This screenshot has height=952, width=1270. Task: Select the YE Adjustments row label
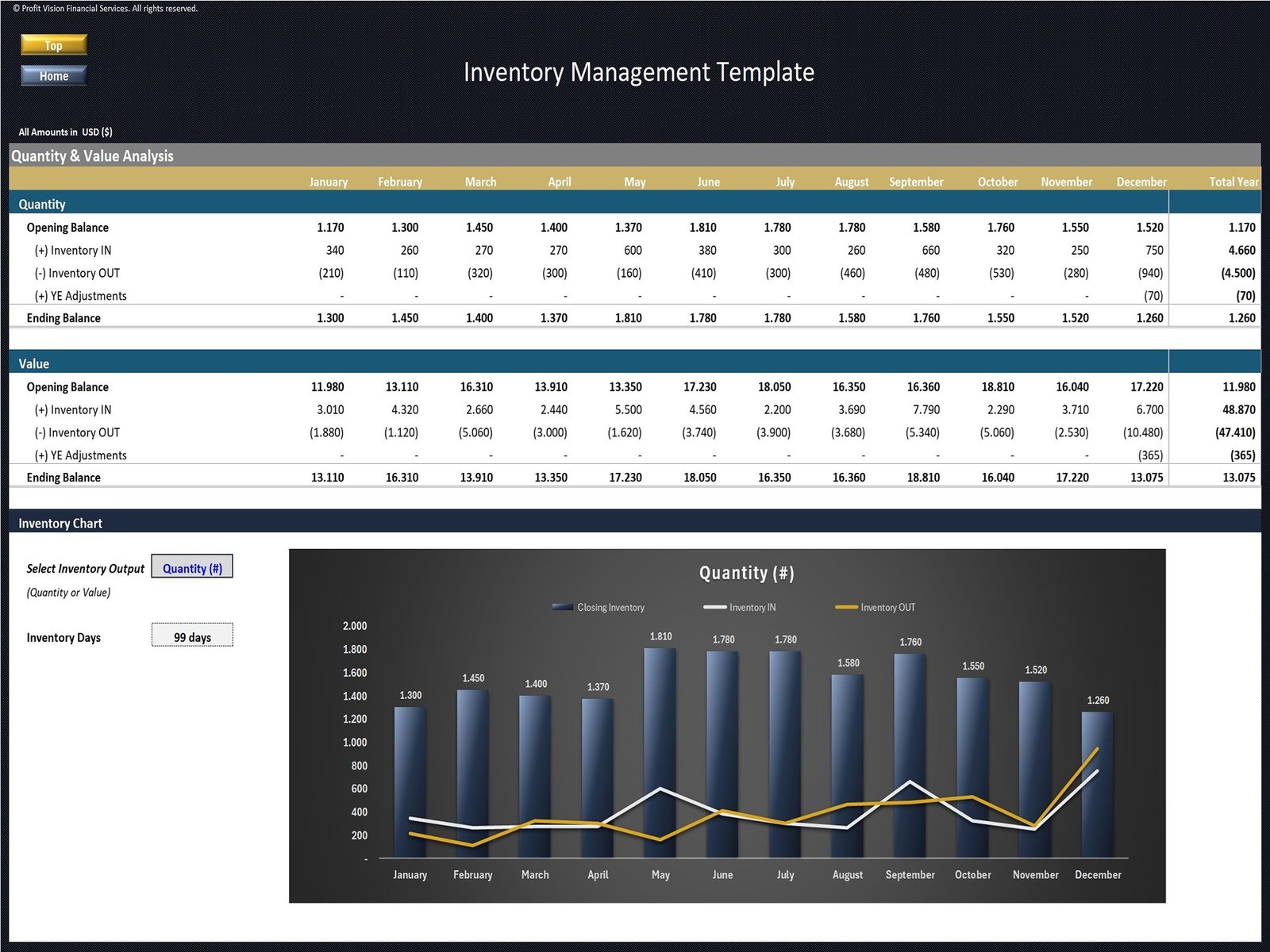click(x=83, y=295)
